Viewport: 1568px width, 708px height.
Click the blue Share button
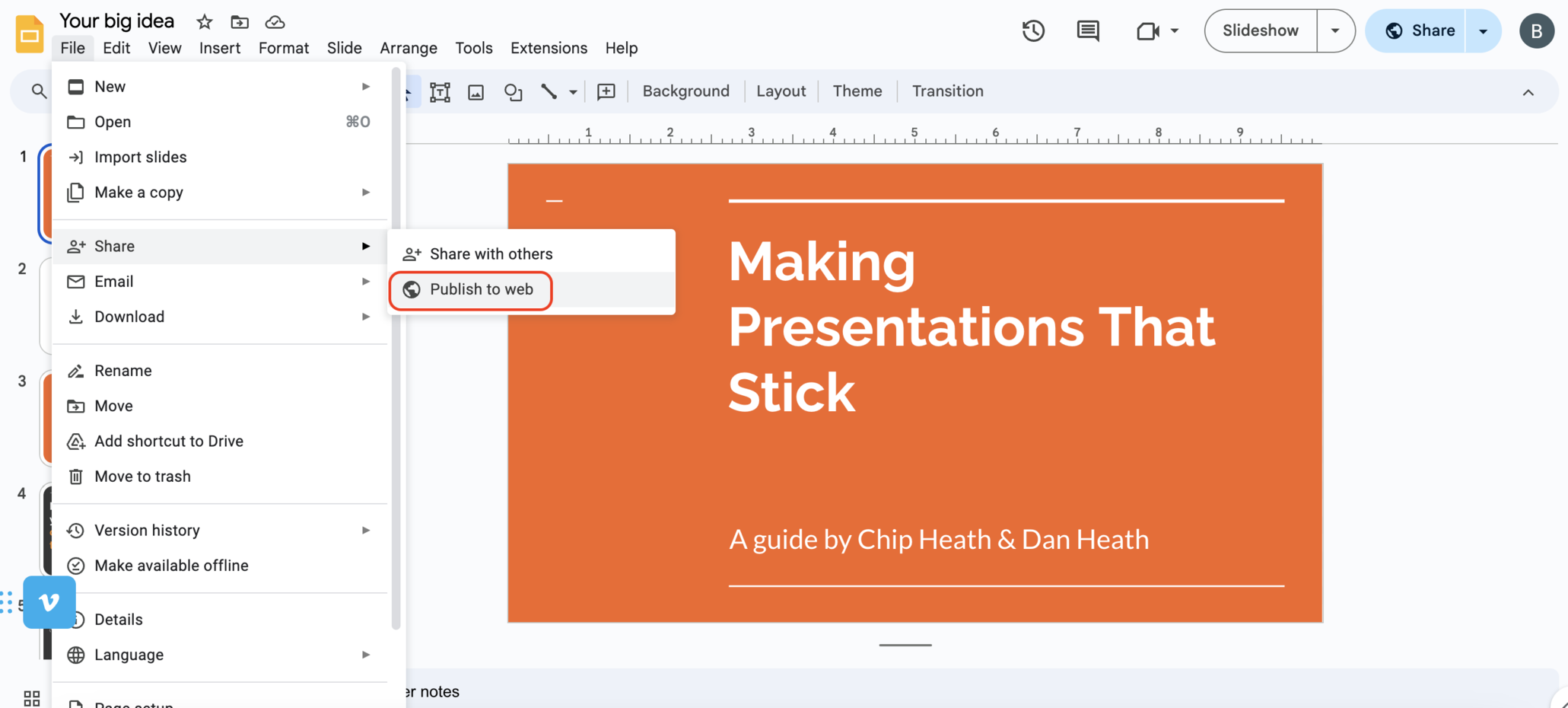1416,31
